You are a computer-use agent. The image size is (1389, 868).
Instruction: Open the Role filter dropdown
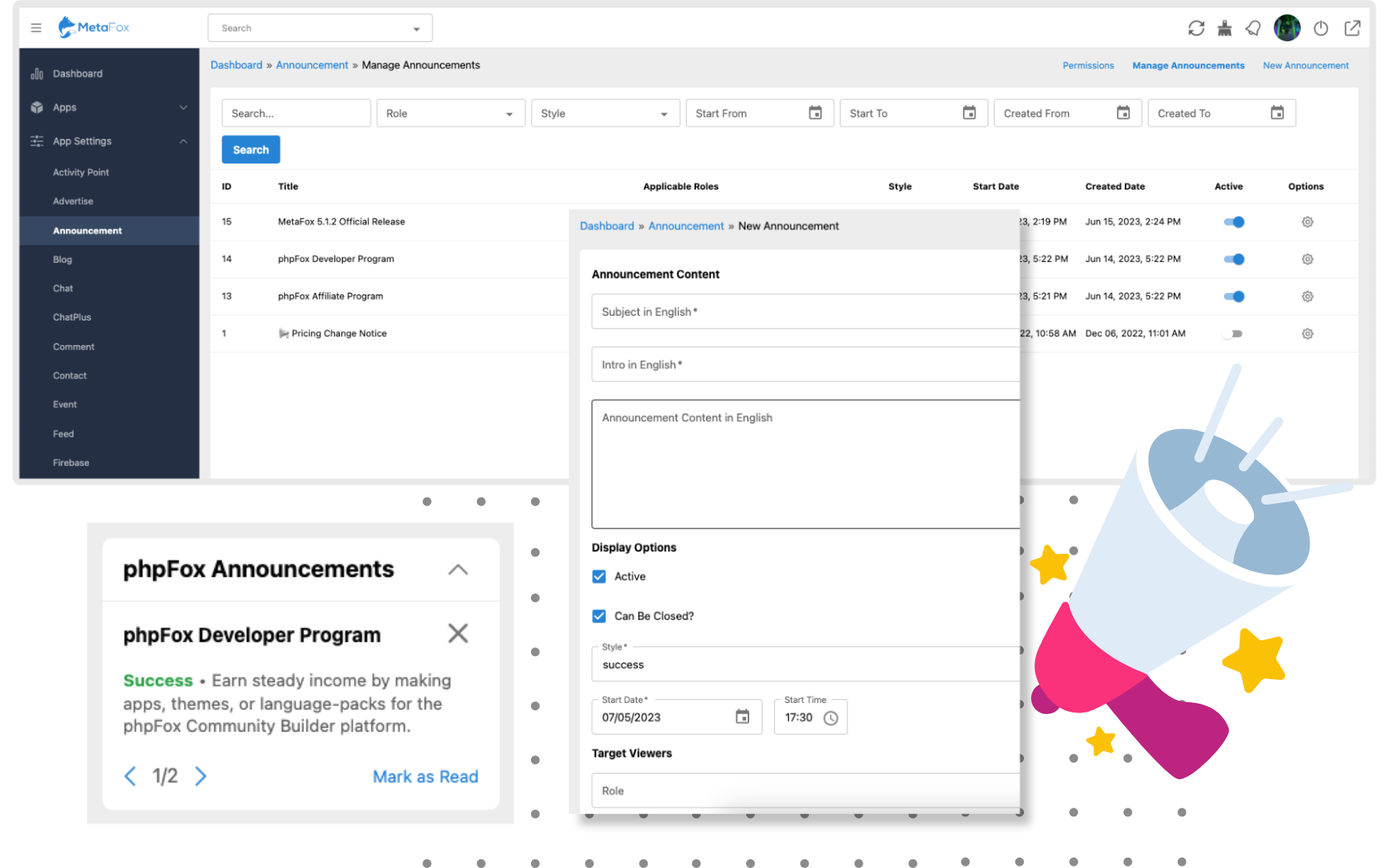tap(450, 113)
